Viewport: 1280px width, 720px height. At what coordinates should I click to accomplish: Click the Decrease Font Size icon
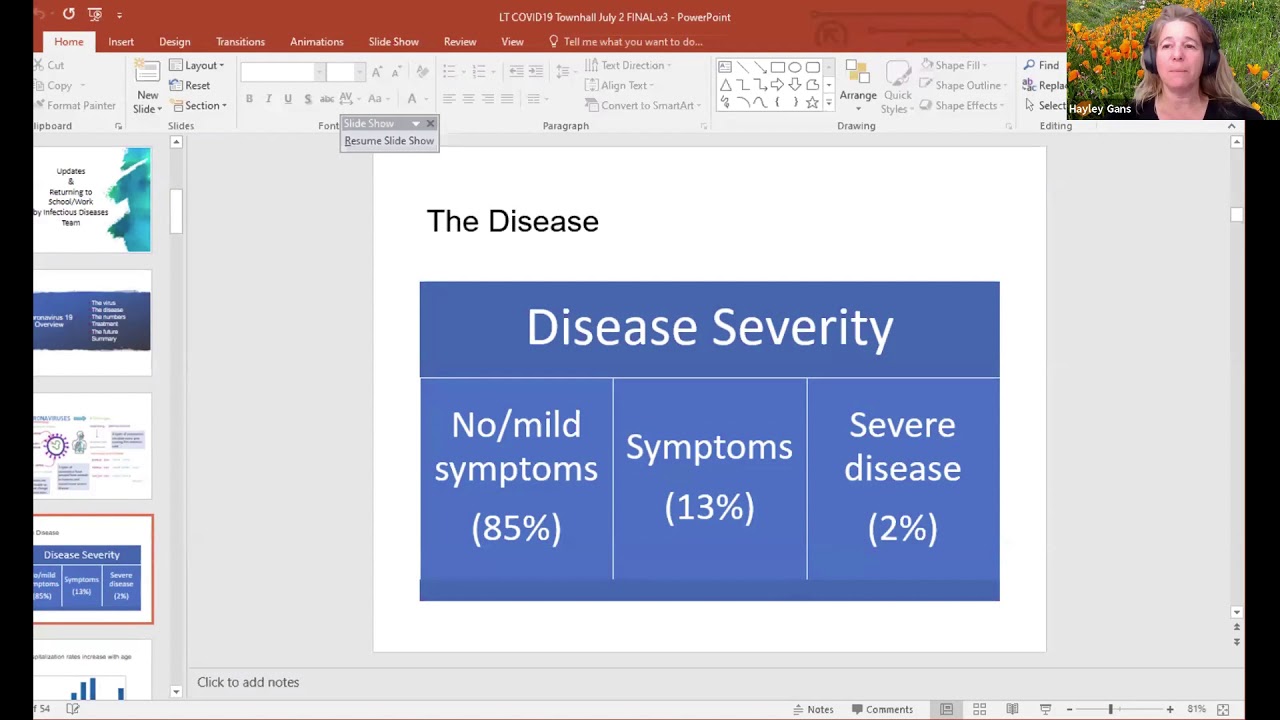[396, 72]
